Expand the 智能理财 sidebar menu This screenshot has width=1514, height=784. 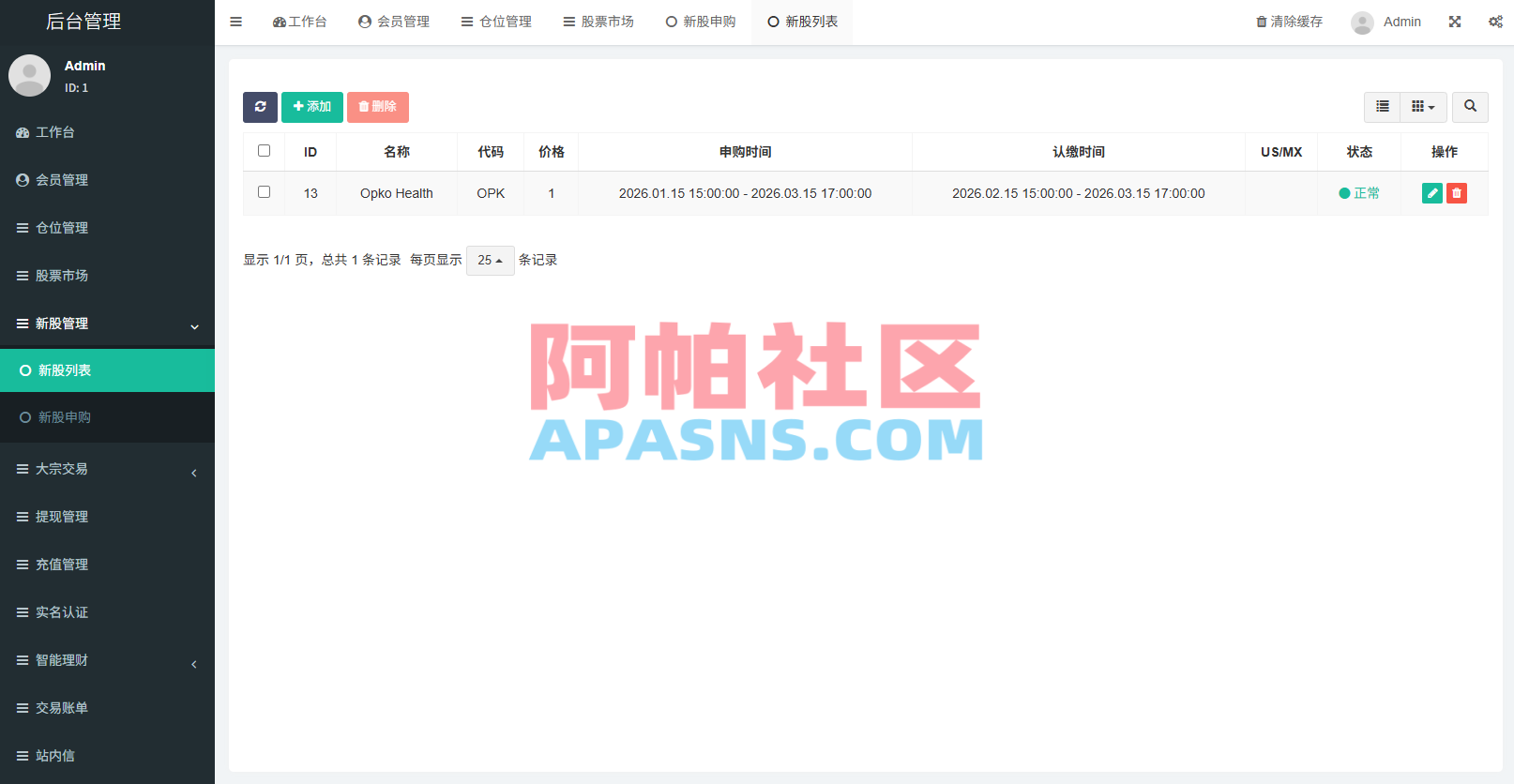point(107,660)
